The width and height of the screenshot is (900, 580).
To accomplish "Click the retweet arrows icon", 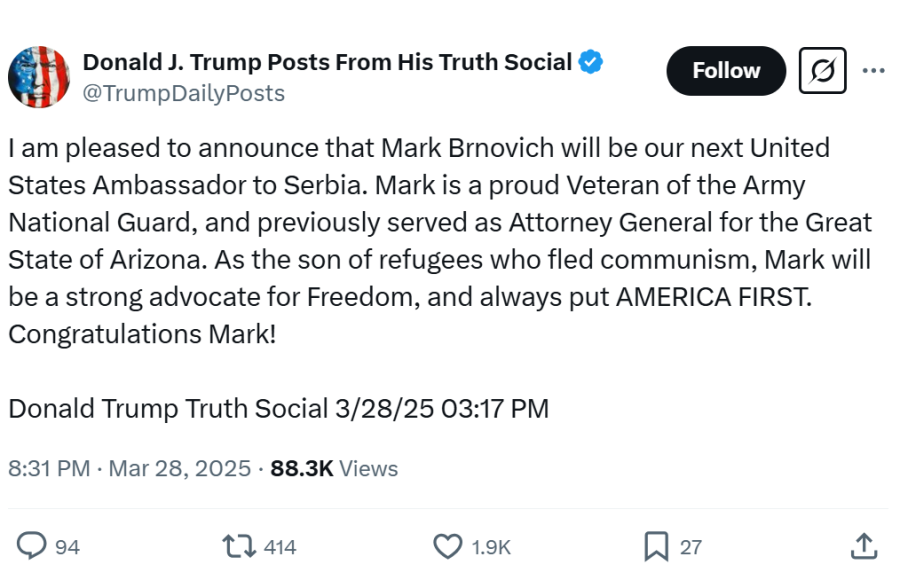I will coord(237,547).
